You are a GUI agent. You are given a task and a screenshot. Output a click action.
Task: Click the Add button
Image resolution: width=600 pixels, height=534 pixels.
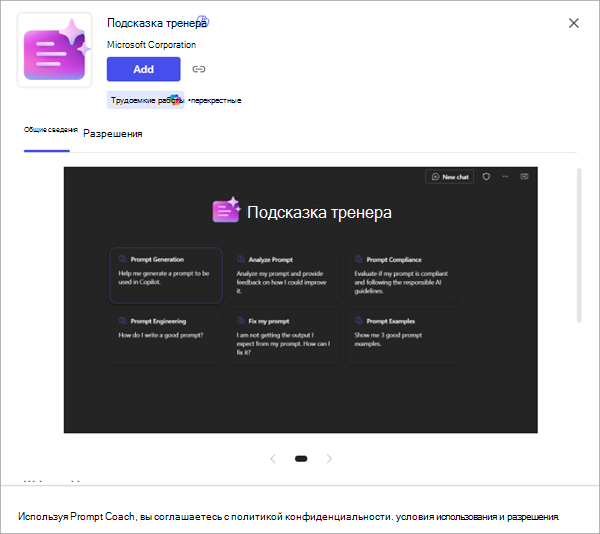point(143,69)
